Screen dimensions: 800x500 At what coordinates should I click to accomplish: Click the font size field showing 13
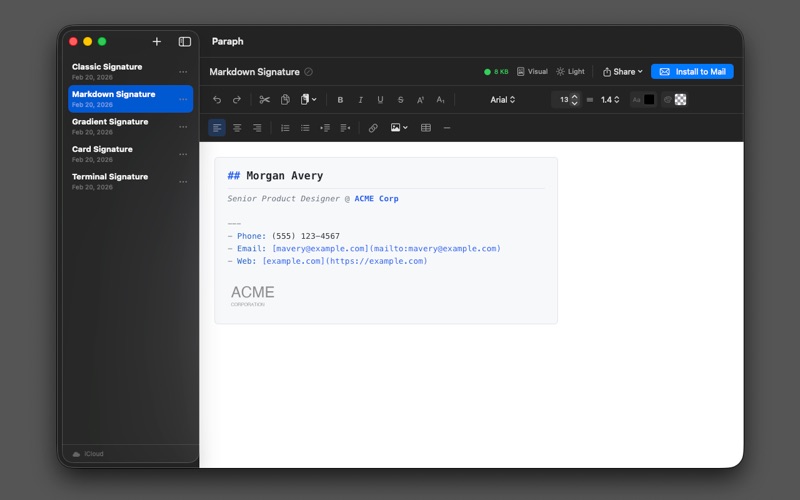(563, 100)
